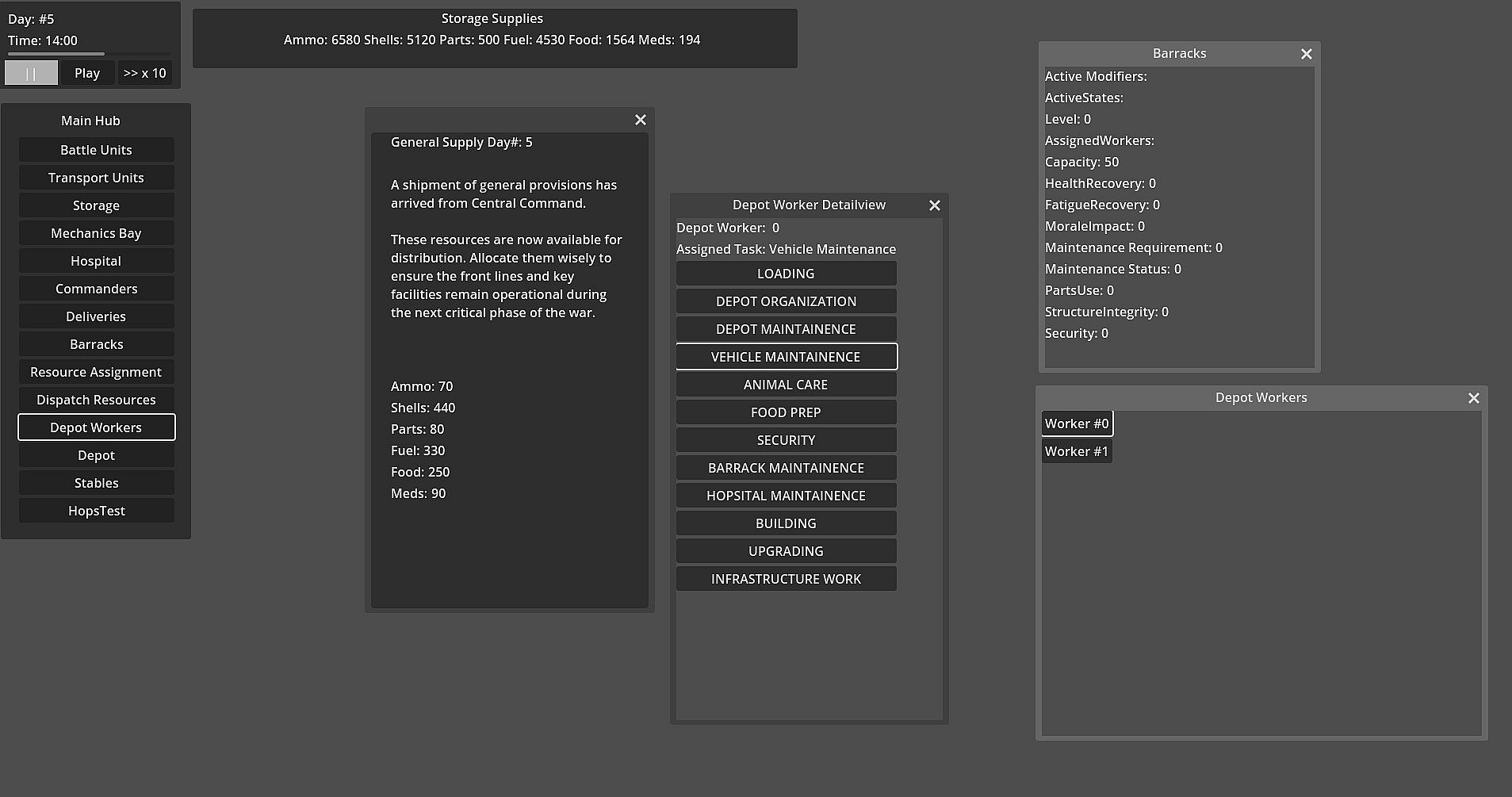Click the Play button

[x=87, y=73]
